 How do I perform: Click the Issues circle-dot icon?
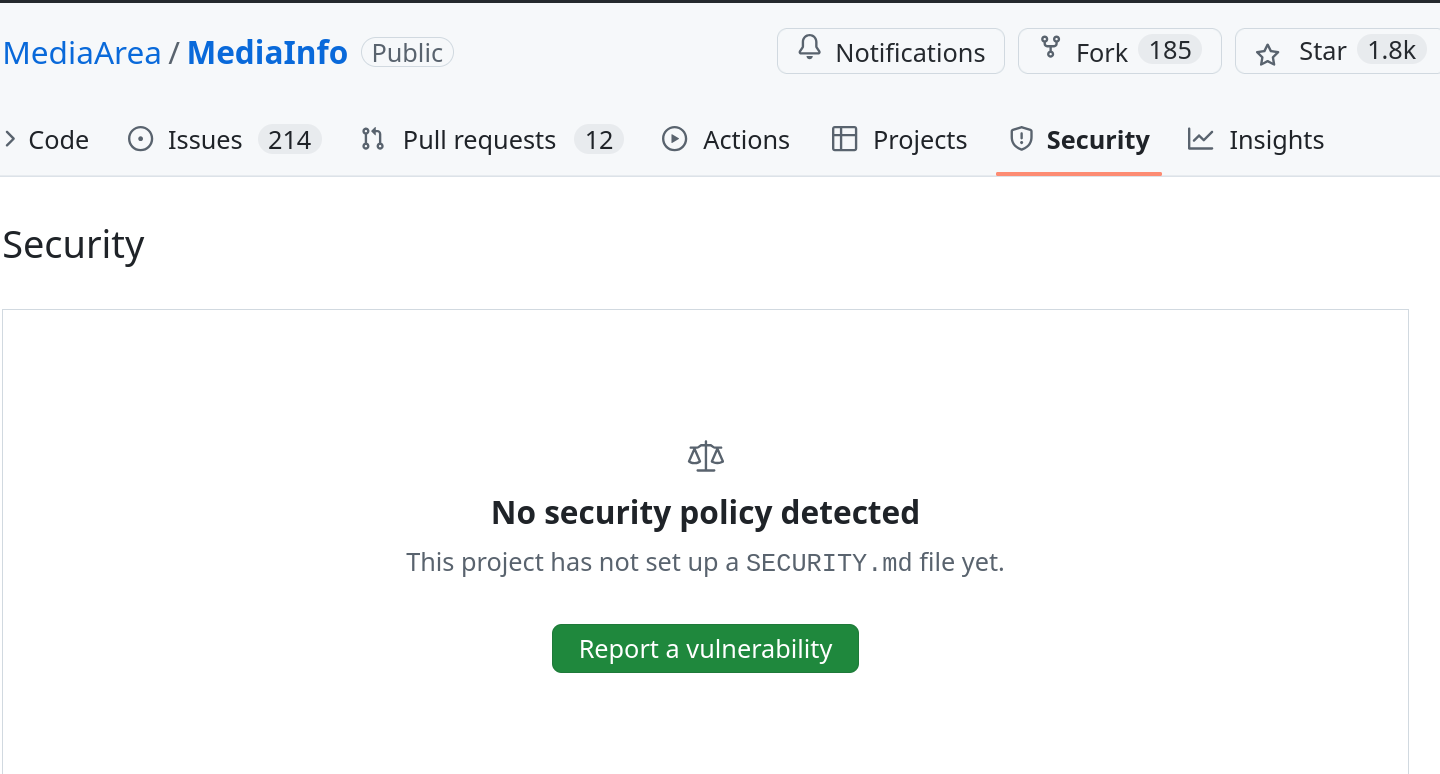point(141,140)
